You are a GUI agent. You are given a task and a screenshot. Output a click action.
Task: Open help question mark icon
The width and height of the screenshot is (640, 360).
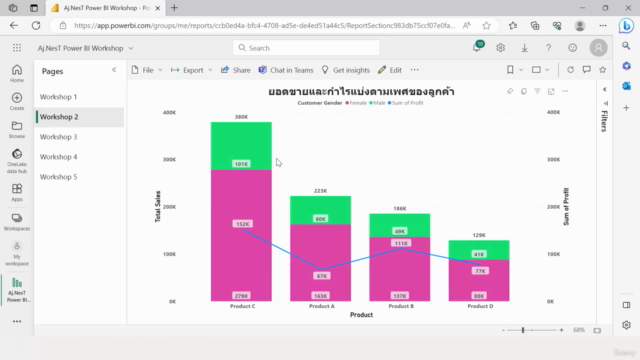549,48
